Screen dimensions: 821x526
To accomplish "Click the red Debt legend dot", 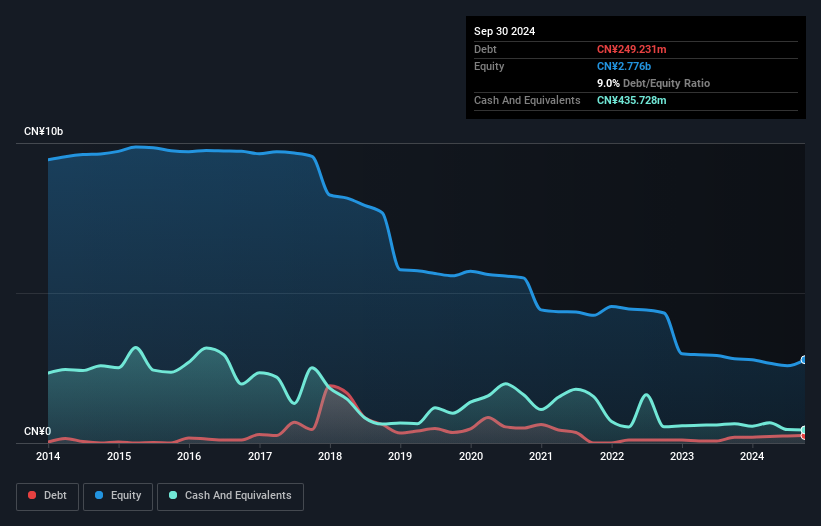I will 32,495.
